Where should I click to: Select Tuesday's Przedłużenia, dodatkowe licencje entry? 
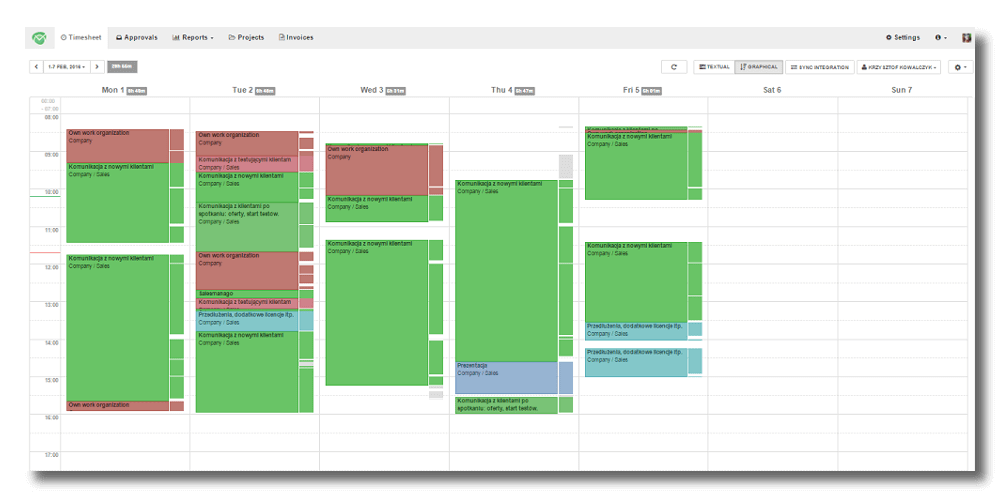[x=247, y=320]
